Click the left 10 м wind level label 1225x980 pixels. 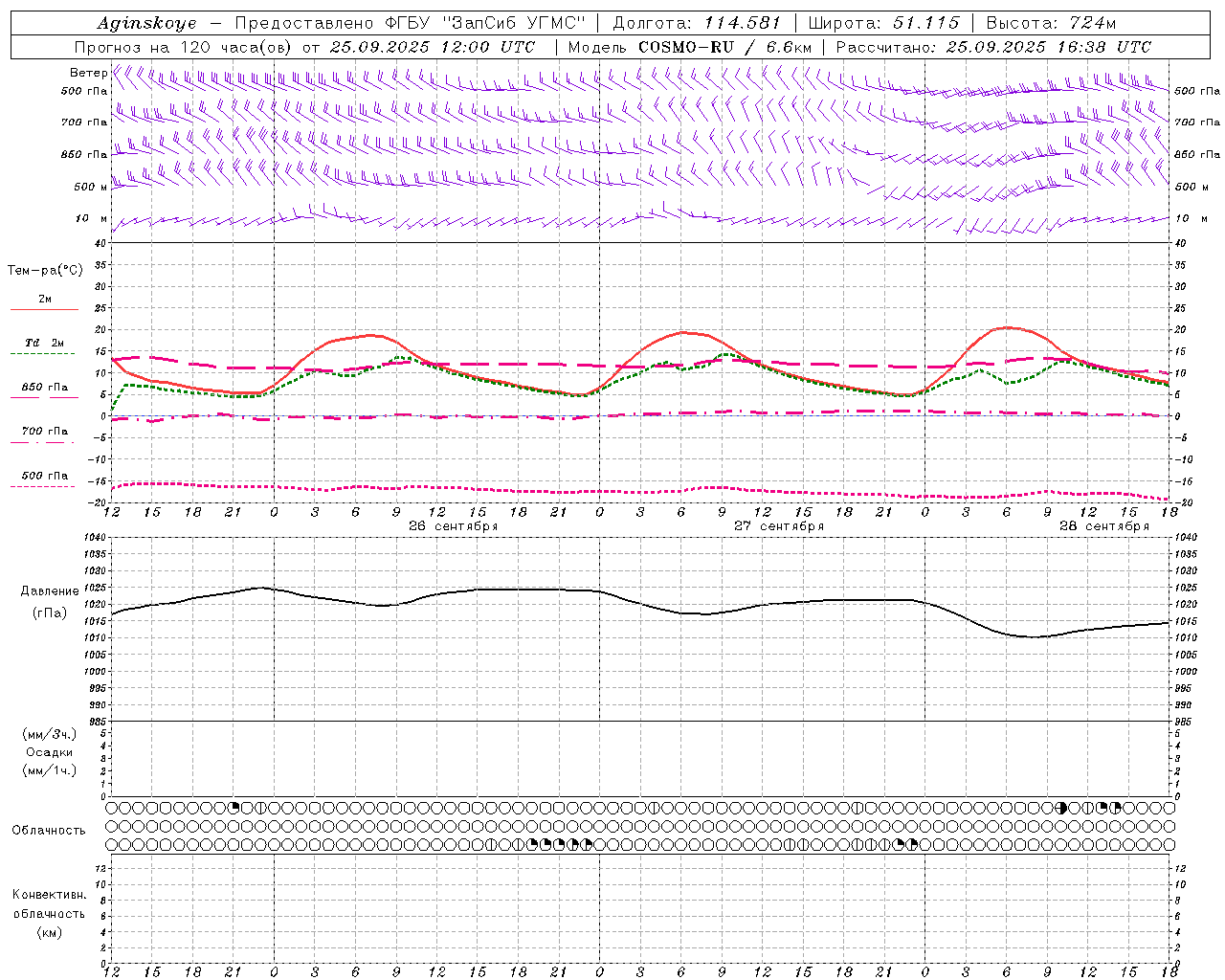(92, 219)
